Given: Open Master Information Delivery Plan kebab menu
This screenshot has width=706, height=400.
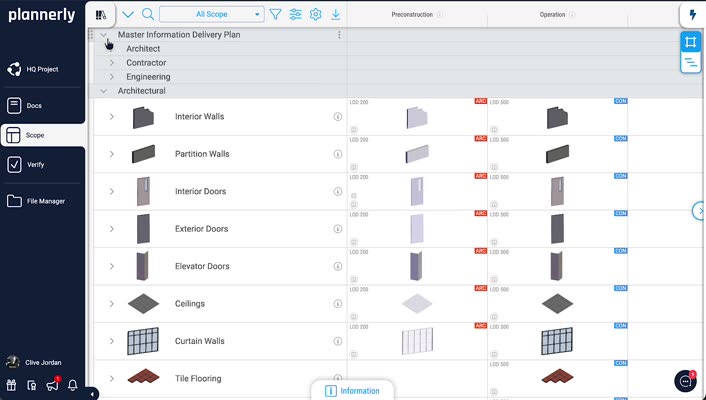Looking at the screenshot, I should coord(339,35).
